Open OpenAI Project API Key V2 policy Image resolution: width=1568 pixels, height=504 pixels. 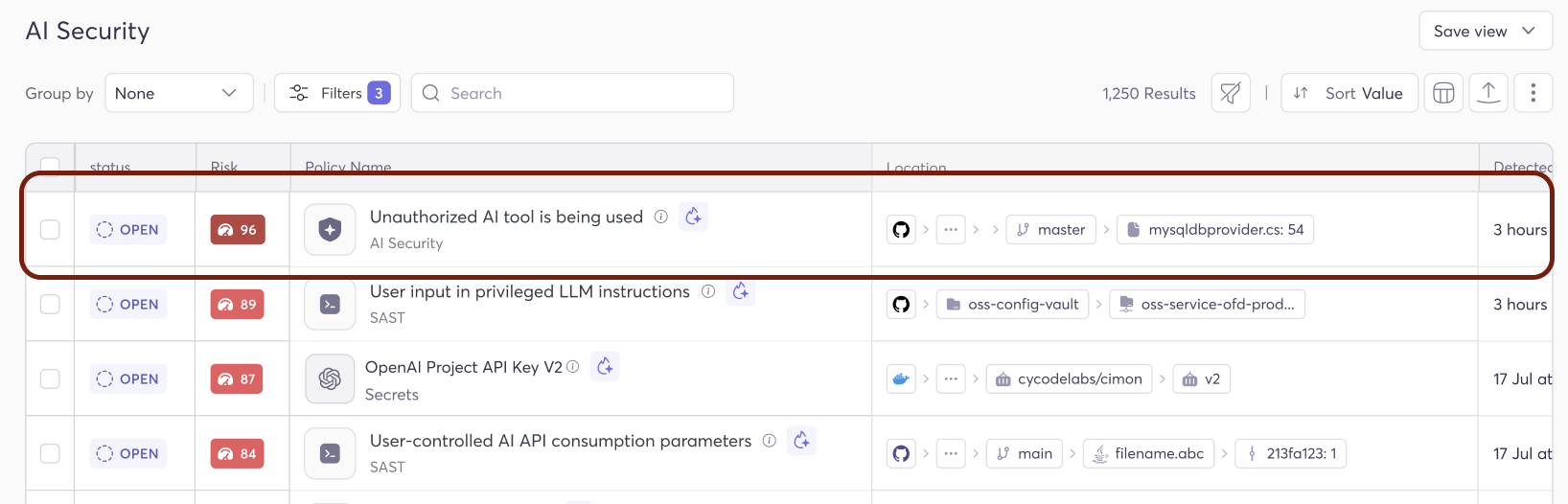464,367
